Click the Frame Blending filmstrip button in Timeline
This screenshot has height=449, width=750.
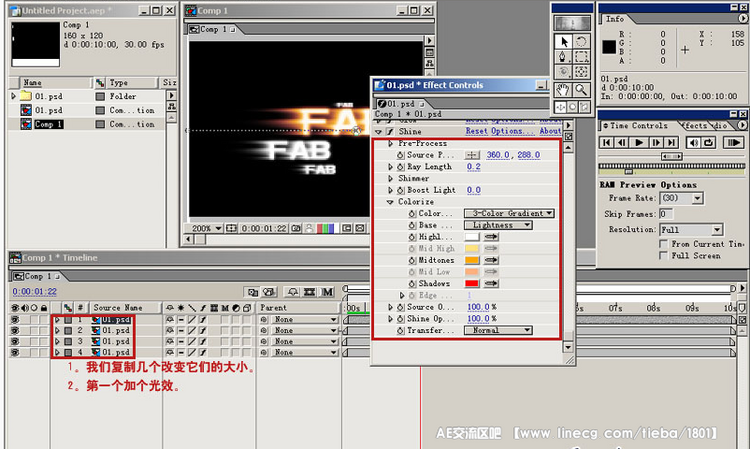(x=309, y=292)
